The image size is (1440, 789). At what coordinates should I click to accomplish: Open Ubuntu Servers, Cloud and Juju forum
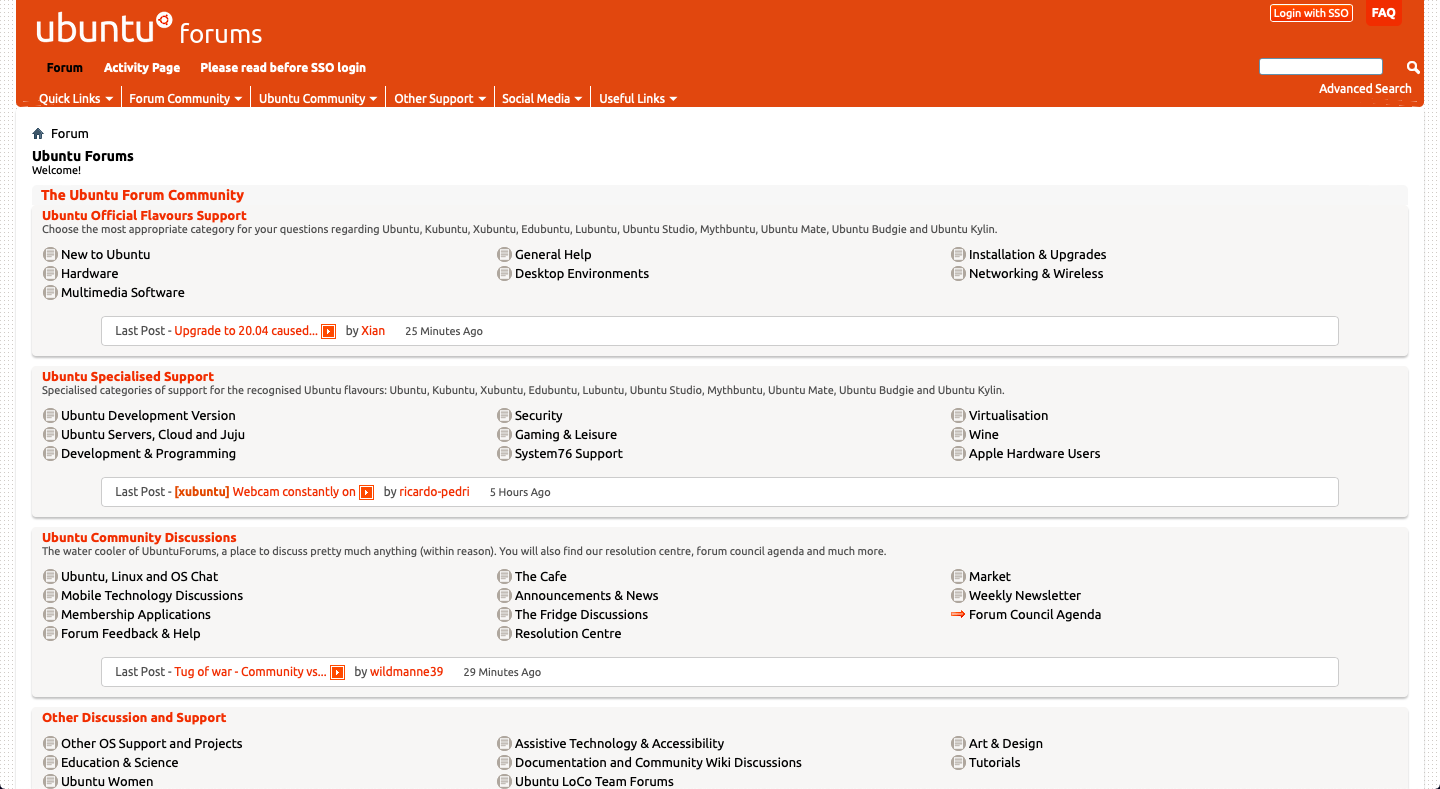[x=153, y=435]
